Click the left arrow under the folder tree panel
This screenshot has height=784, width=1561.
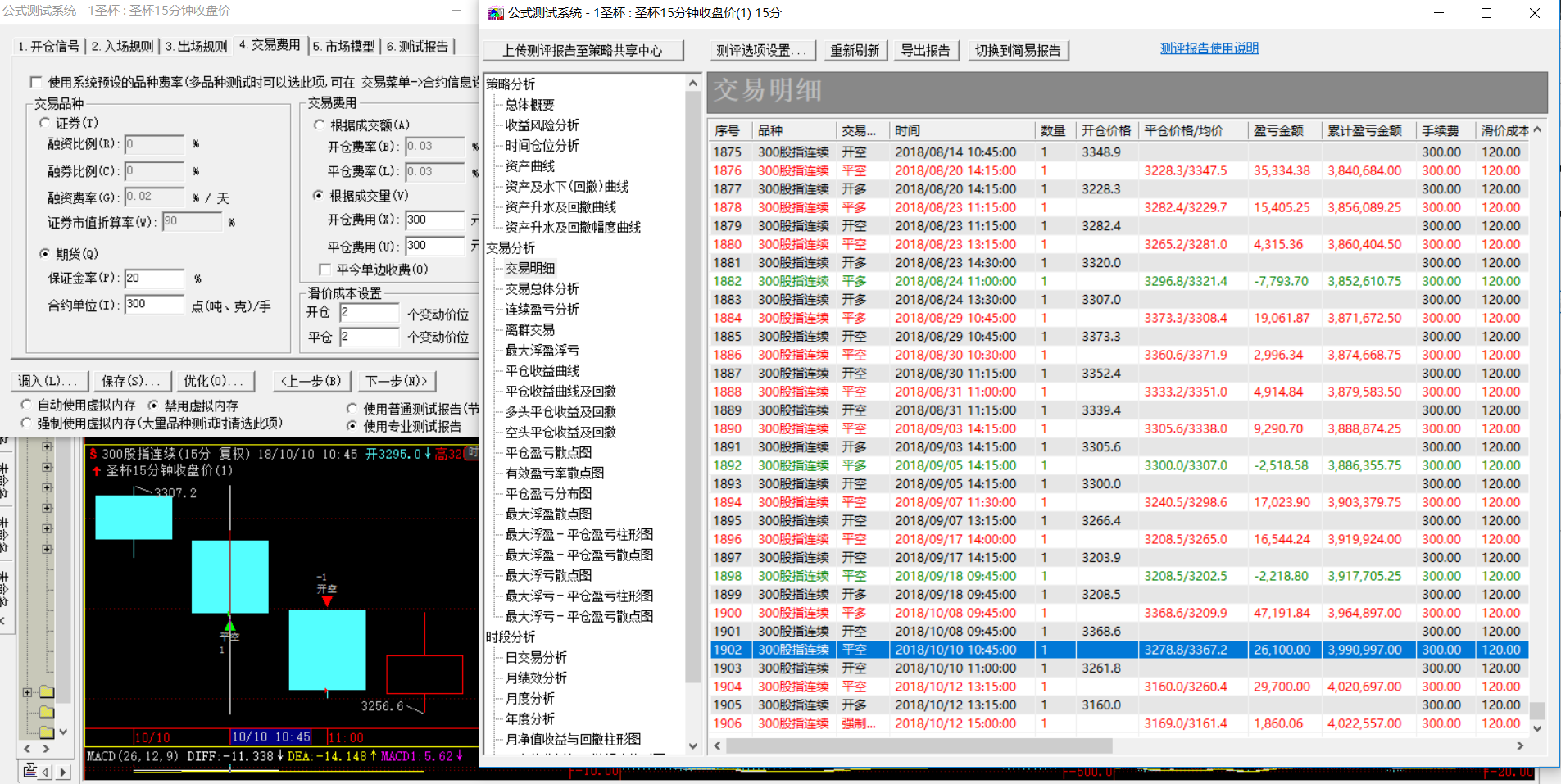tap(27, 749)
